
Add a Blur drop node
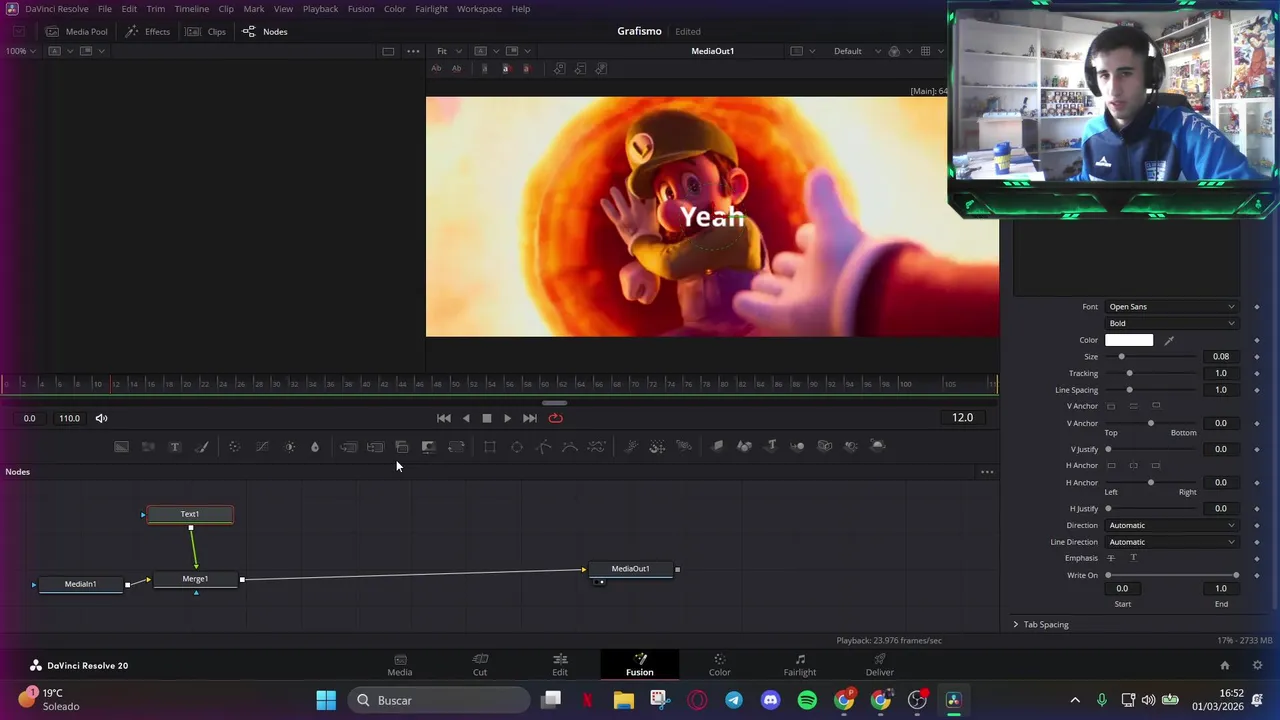click(x=315, y=447)
